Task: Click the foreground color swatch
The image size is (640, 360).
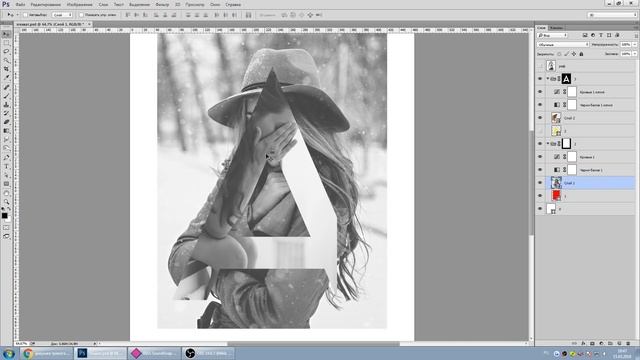Action: 4,216
